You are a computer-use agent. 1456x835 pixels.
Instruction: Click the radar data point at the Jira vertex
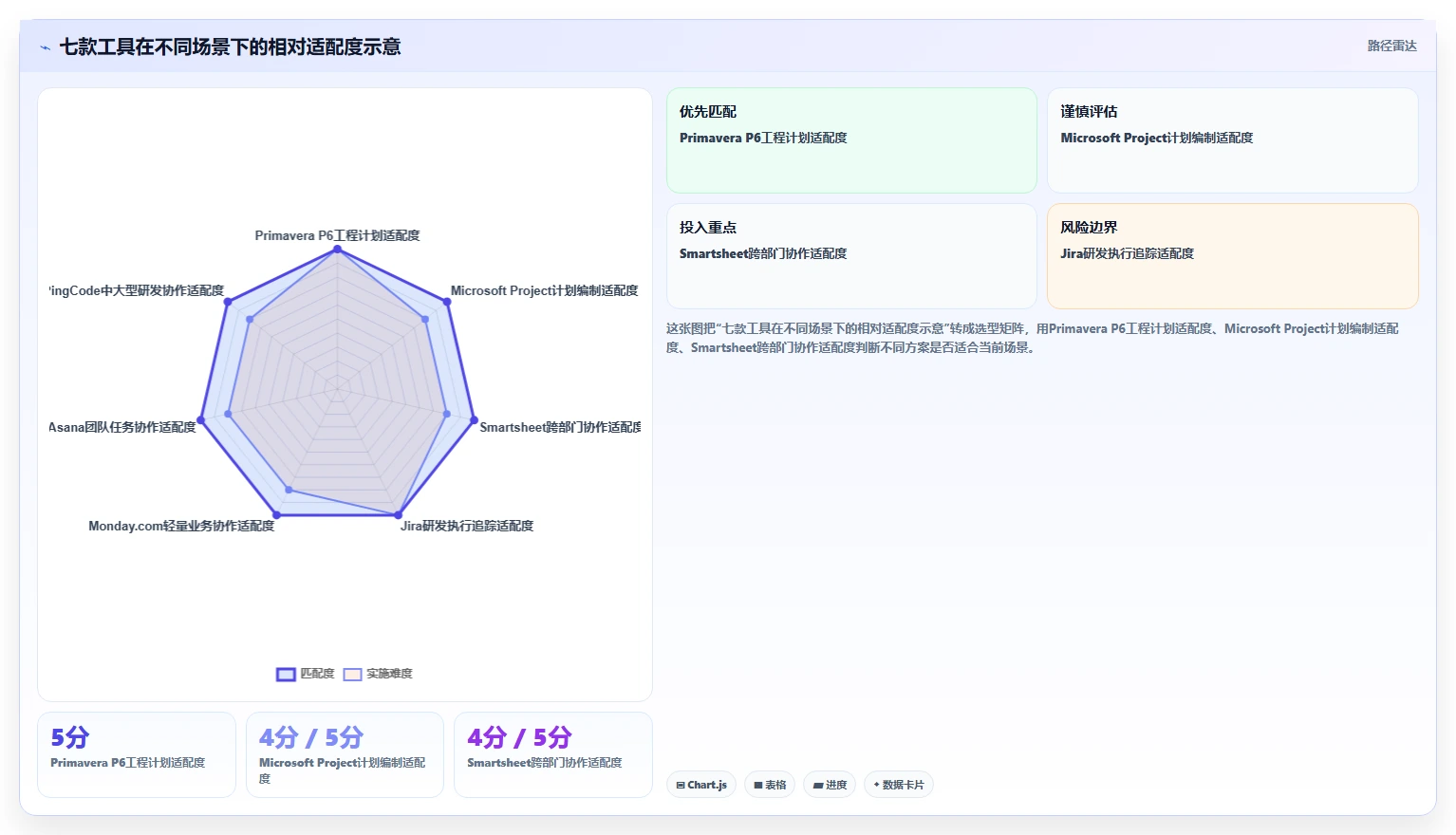click(x=398, y=514)
